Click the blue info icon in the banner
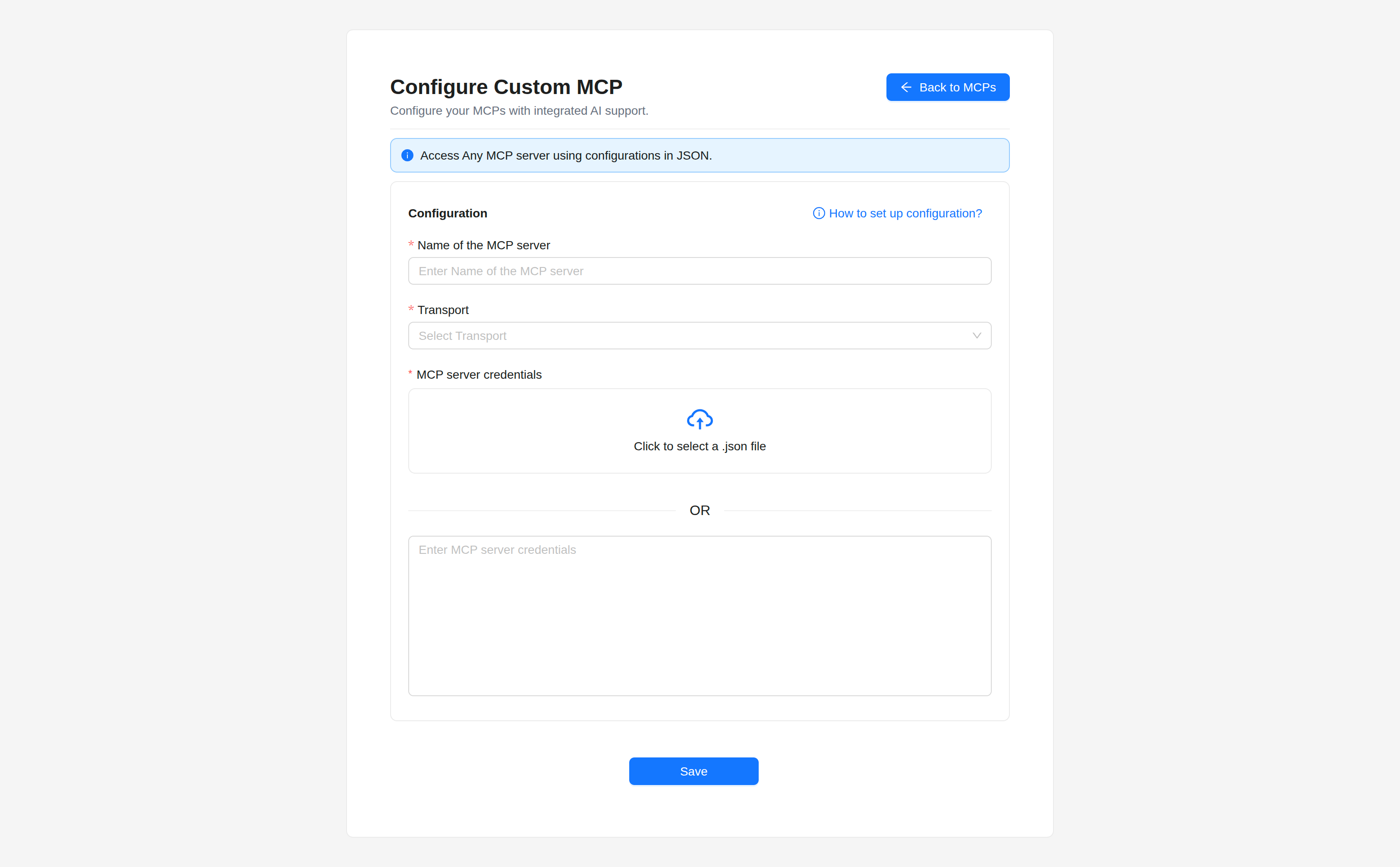The height and width of the screenshot is (867, 1400). [407, 155]
